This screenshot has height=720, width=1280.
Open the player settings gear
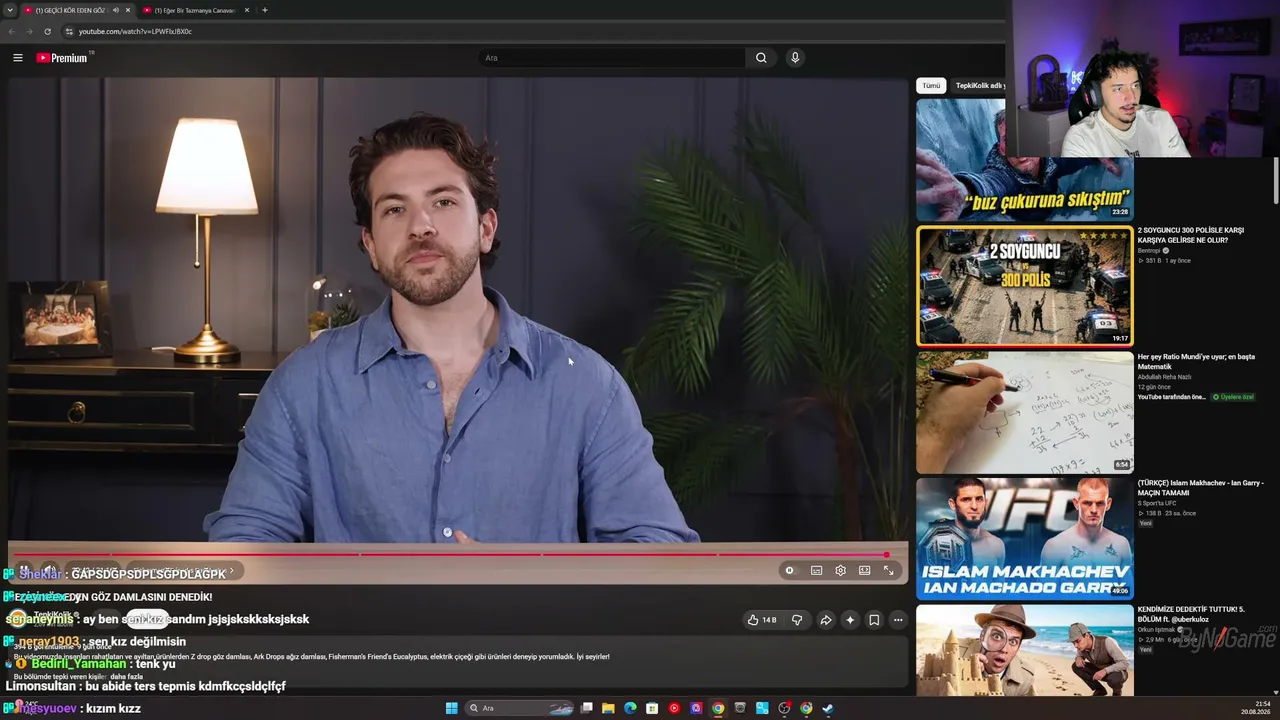pyautogui.click(x=840, y=570)
